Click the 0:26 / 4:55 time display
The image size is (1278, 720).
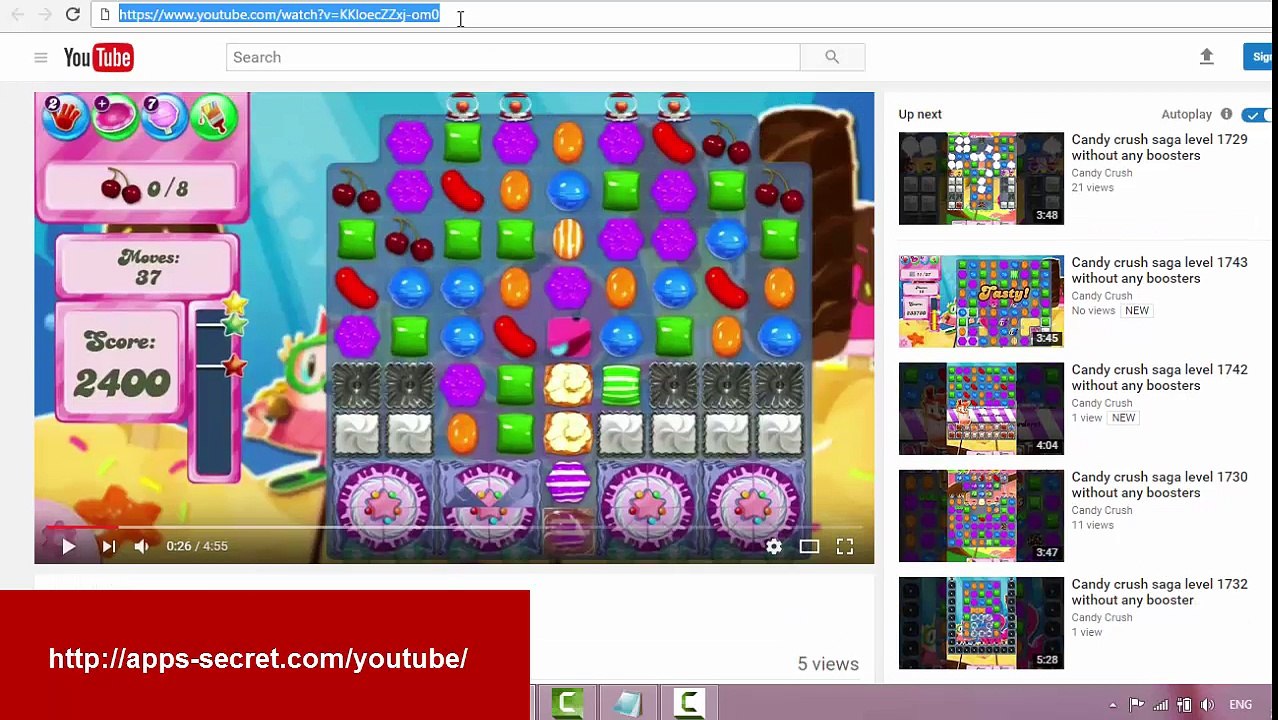coord(197,546)
